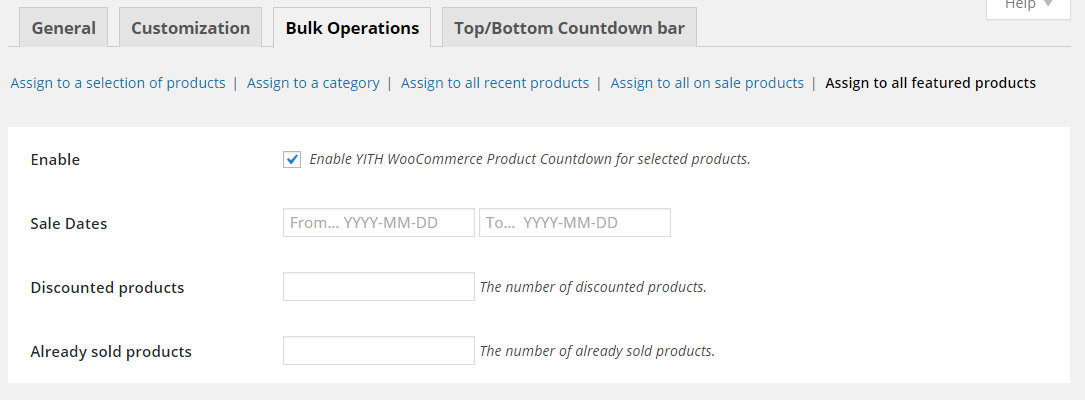Viewport: 1085px width, 400px height.
Task: Go to Assign to a selection of products
Action: pos(118,83)
